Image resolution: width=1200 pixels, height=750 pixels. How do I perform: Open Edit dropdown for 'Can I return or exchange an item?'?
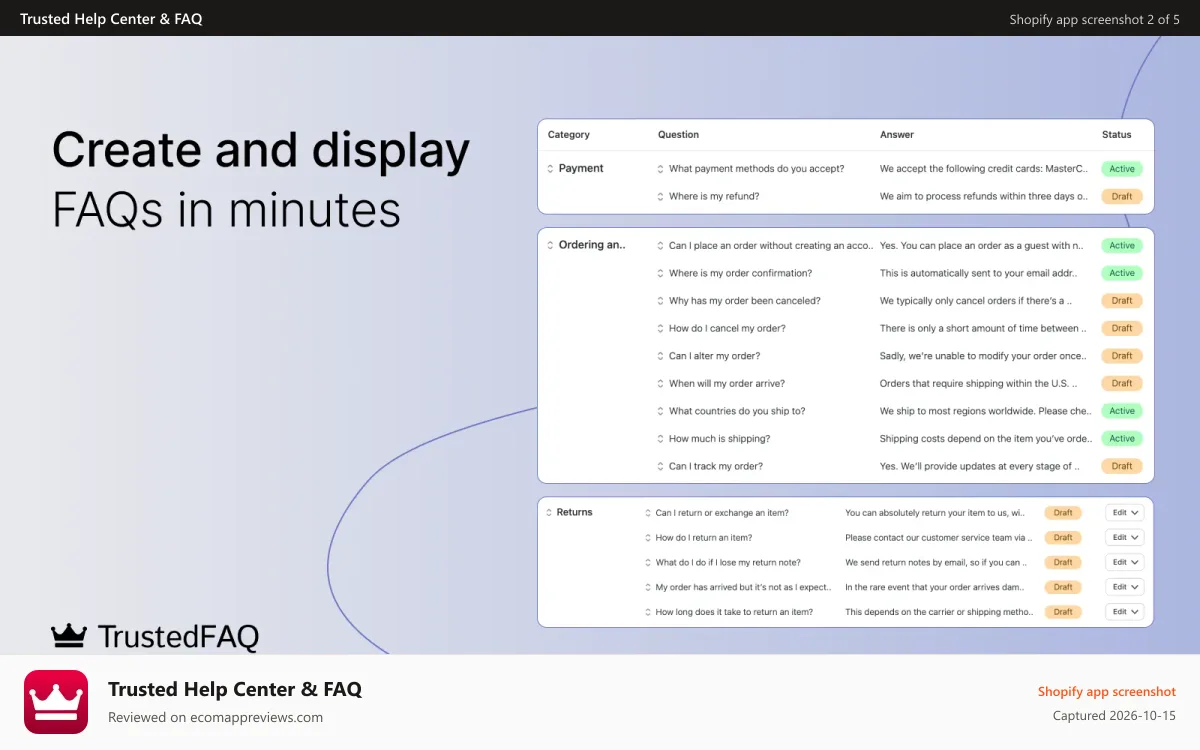[x=1125, y=512]
